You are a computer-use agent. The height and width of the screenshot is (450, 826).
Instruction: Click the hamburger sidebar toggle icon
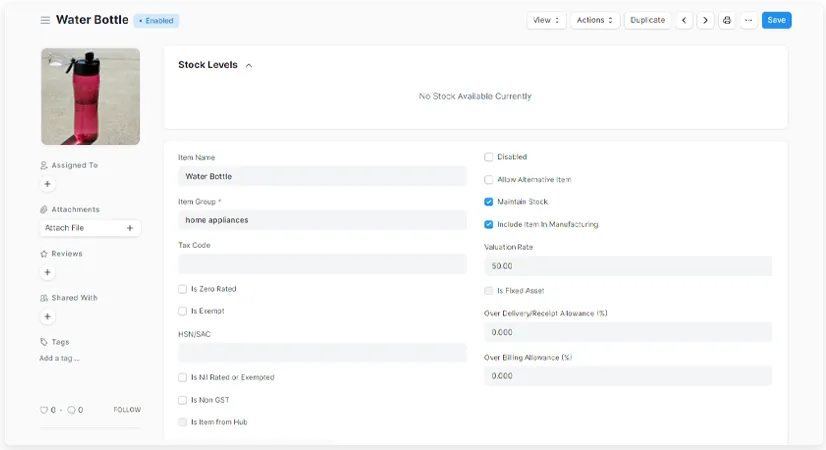click(45, 20)
